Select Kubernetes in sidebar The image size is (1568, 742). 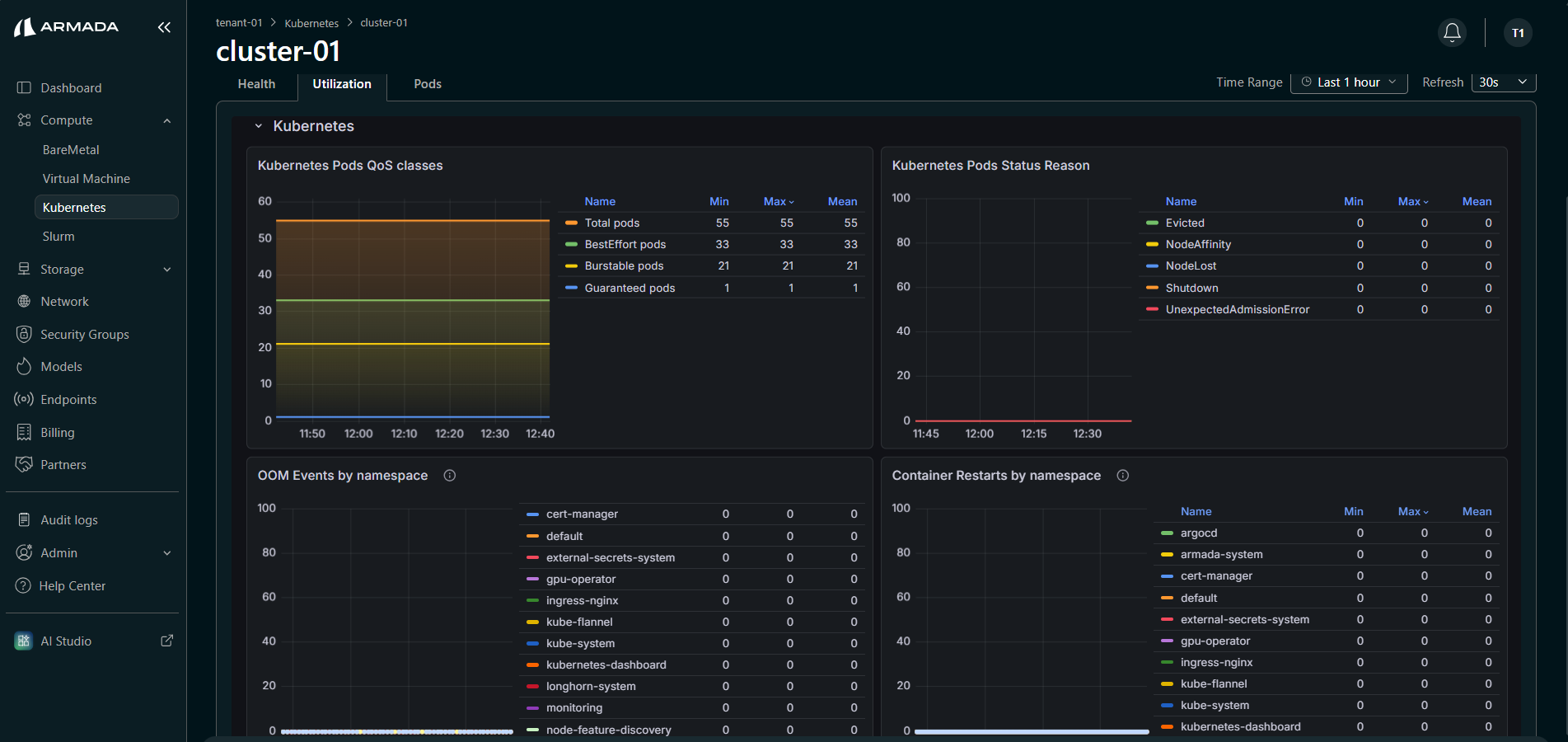pyautogui.click(x=106, y=208)
